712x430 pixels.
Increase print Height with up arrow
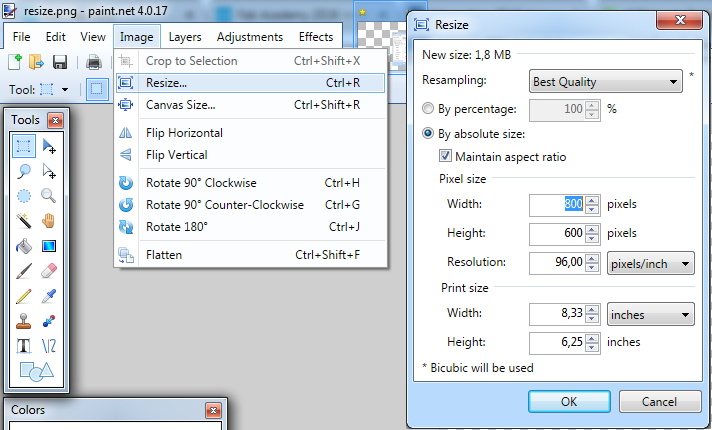click(x=591, y=338)
